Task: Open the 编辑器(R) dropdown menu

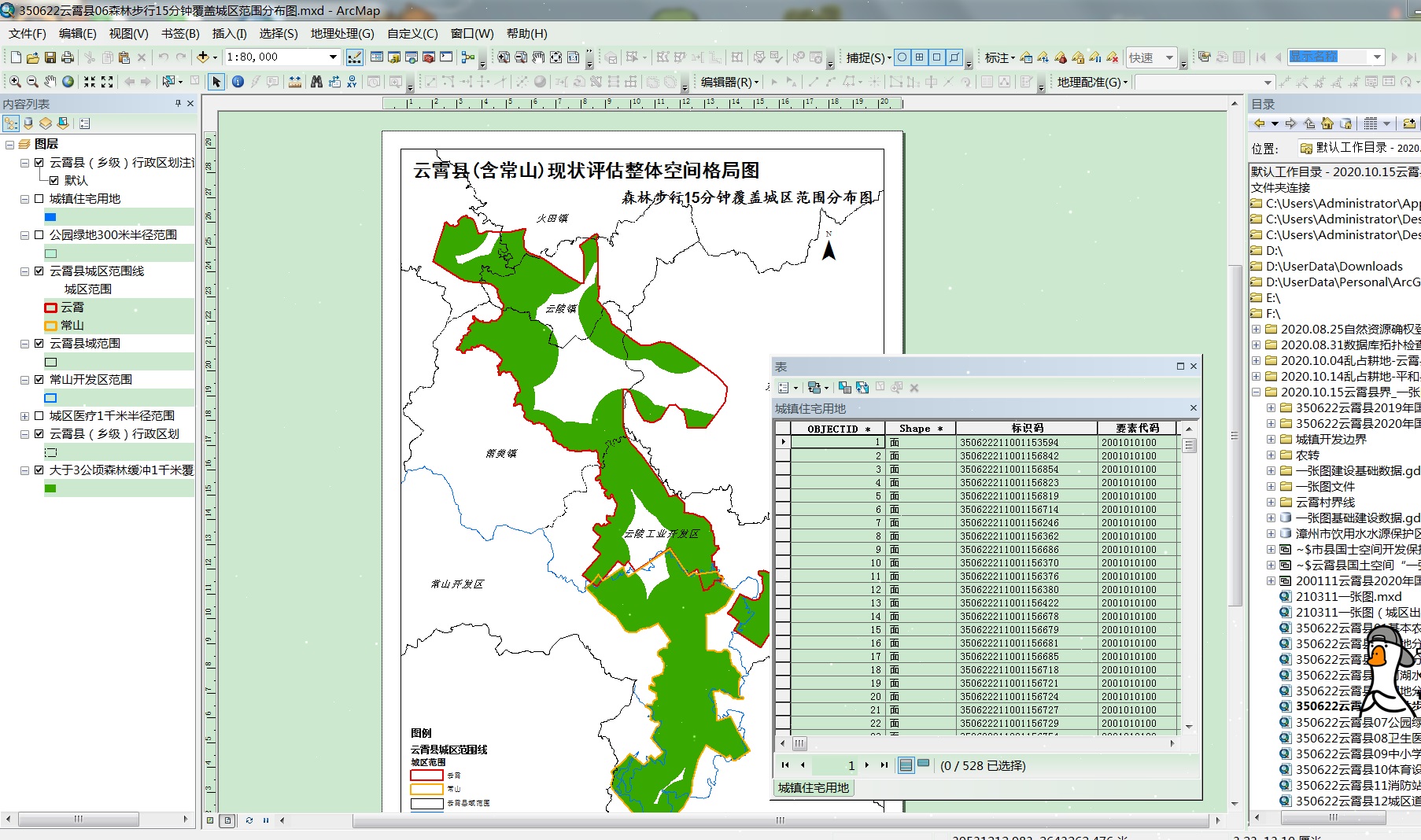Action: coord(729,82)
